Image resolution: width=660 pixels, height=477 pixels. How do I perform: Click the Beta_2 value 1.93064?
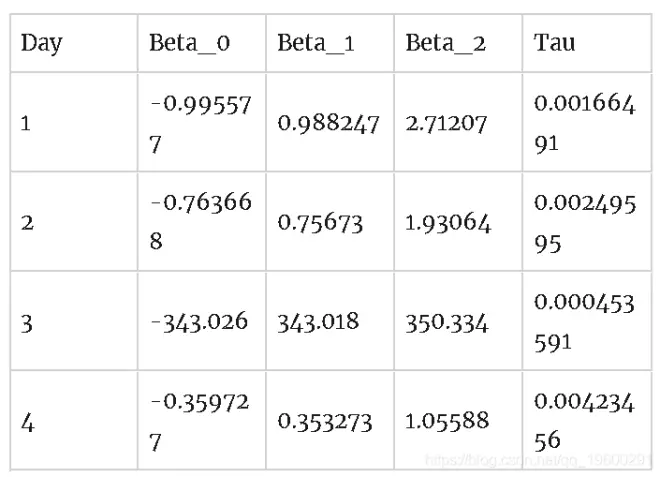tap(448, 223)
